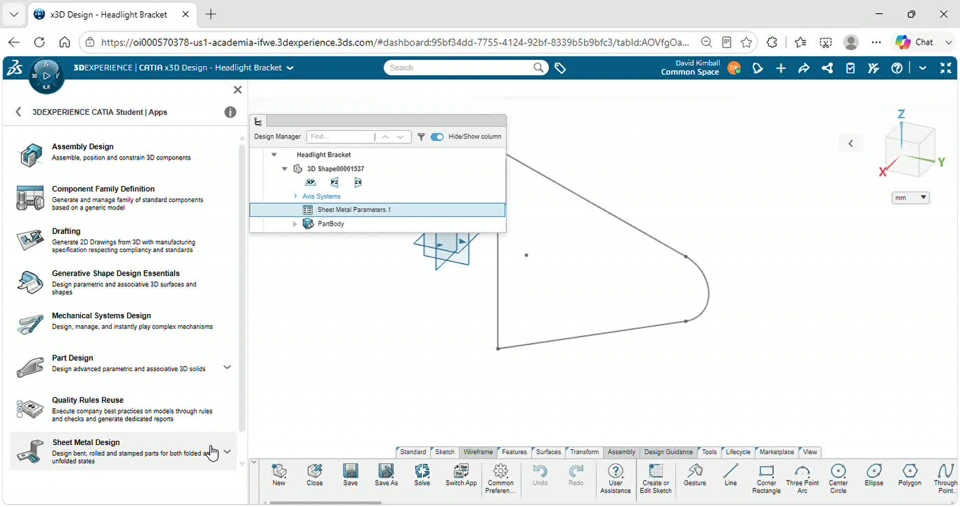Toggle Hide/Show column switch
The image size is (960, 507).
click(437, 137)
